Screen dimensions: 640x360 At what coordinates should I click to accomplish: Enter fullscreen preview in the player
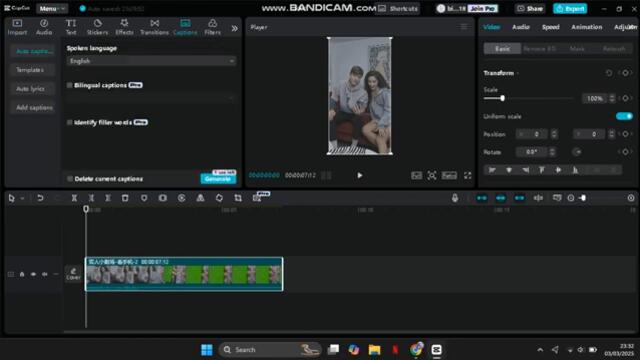click(x=468, y=176)
